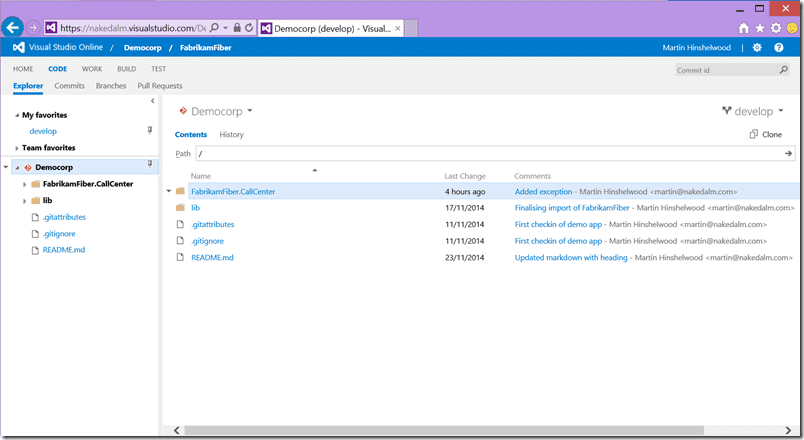Open the WORK hub
Image resolution: width=804 pixels, height=440 pixels.
pyautogui.click(x=92, y=69)
